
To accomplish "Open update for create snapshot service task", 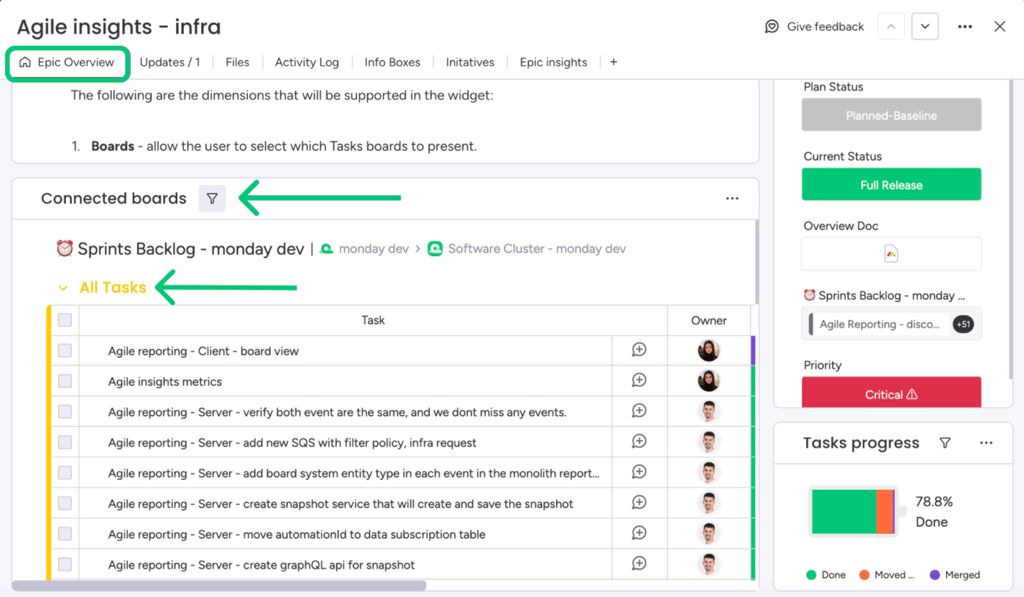I will coord(639,502).
